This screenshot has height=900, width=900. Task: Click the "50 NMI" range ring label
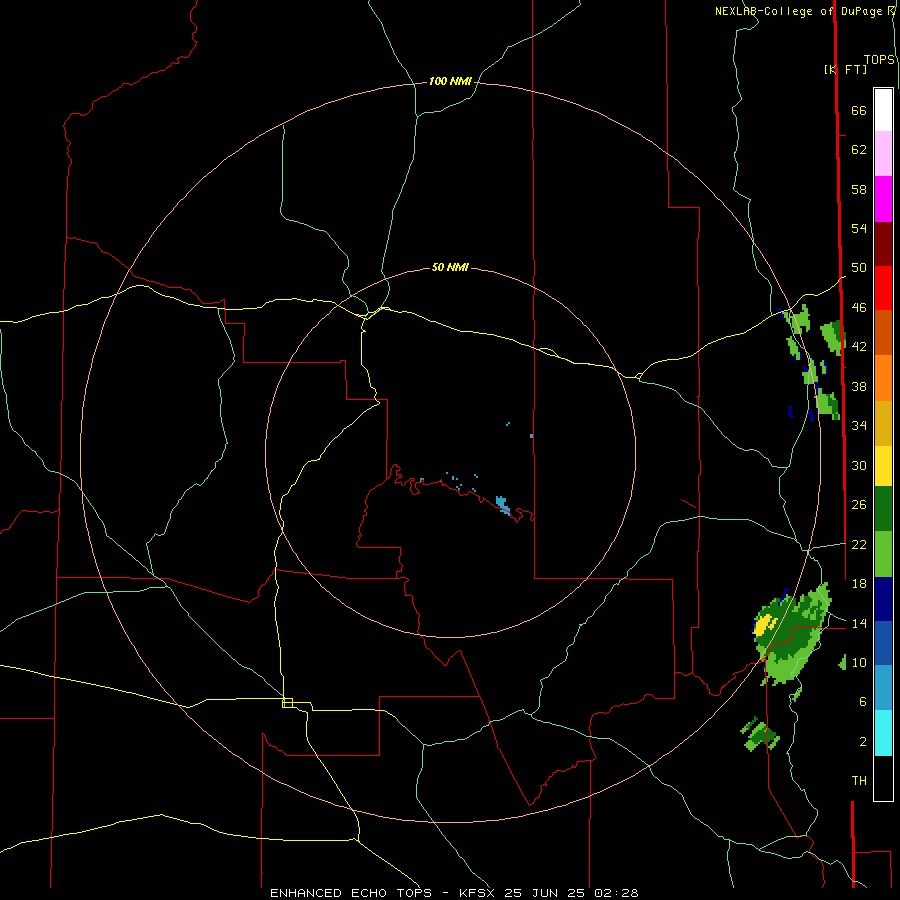tap(450, 267)
